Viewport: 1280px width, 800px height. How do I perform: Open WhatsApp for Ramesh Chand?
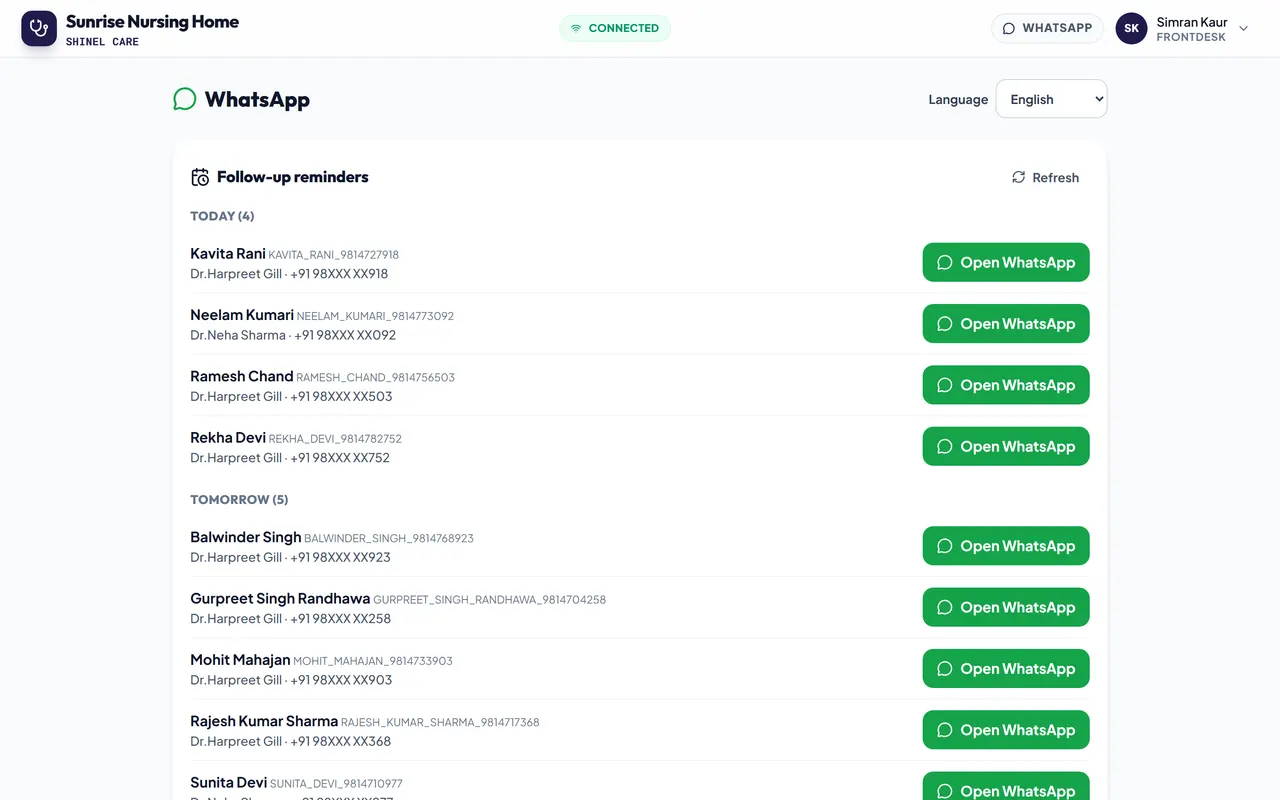[1006, 385]
